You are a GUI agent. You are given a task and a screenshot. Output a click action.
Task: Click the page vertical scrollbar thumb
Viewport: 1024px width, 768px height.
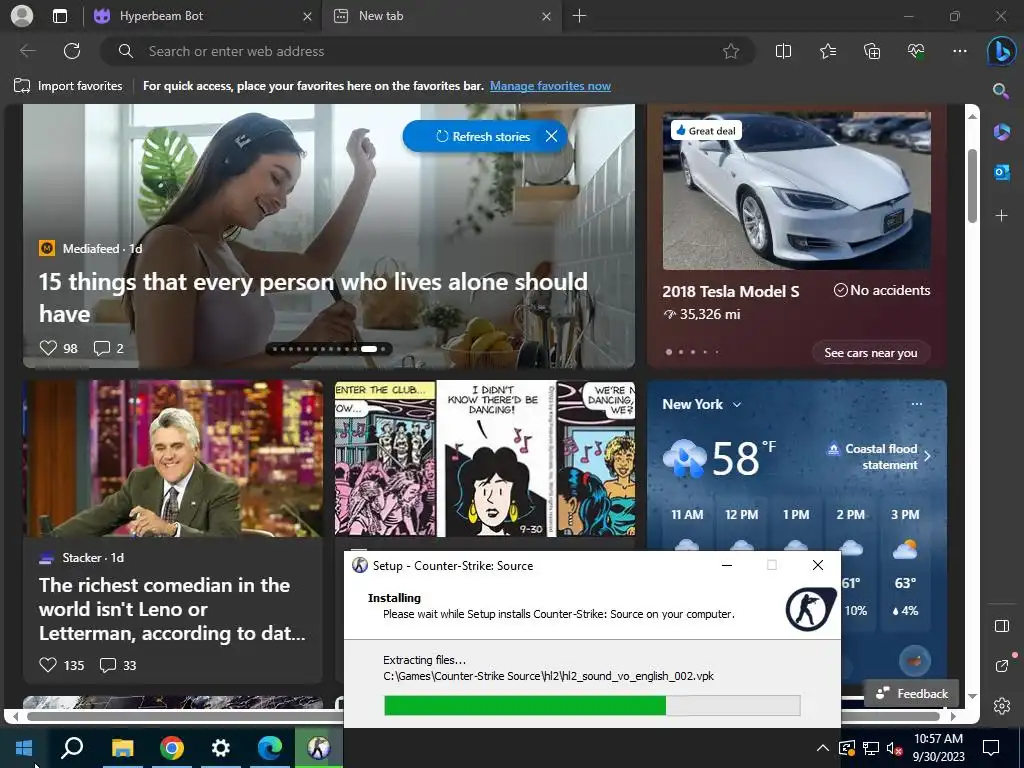tap(972, 186)
